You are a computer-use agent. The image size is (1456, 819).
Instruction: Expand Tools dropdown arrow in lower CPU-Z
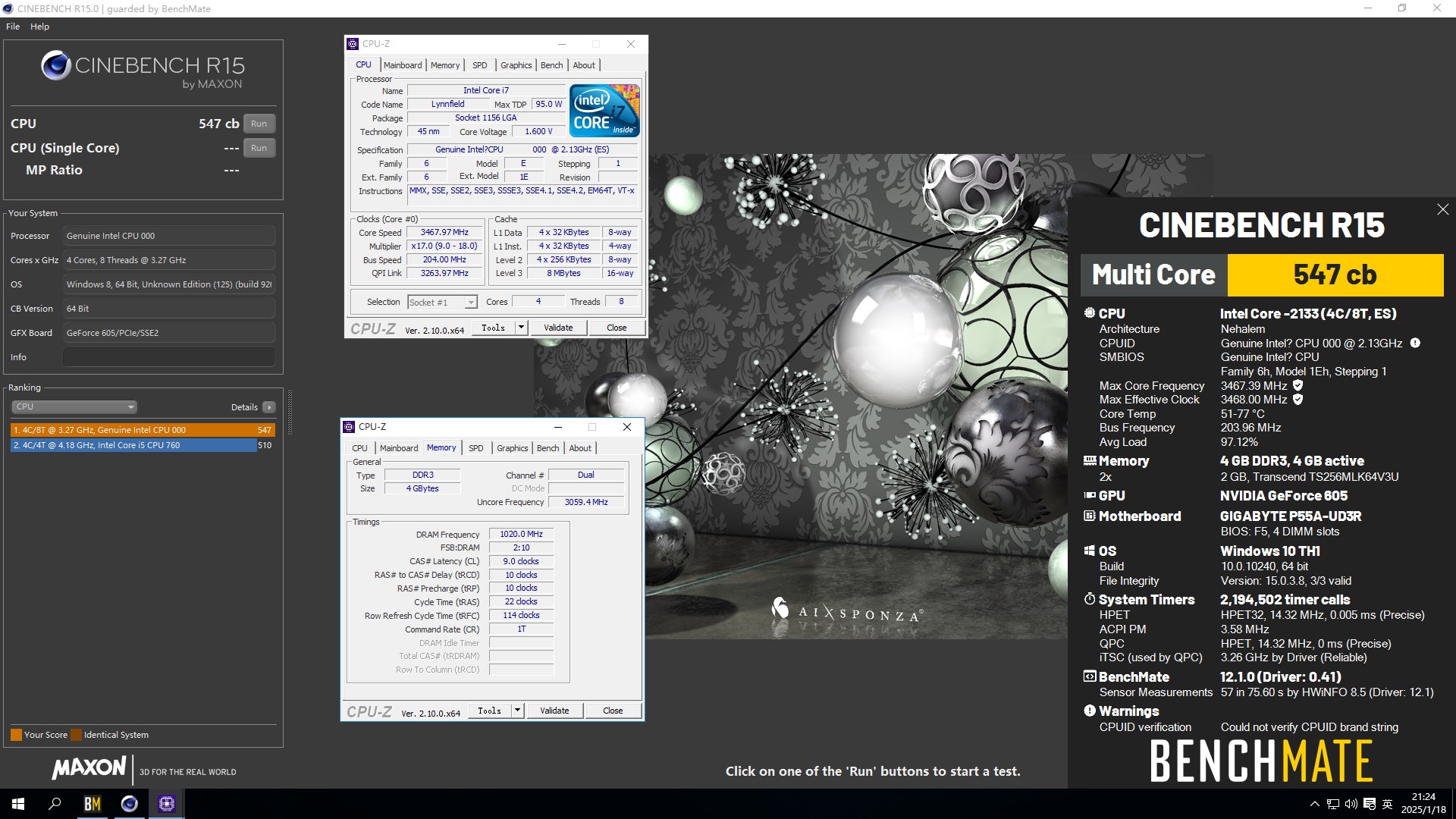click(517, 711)
